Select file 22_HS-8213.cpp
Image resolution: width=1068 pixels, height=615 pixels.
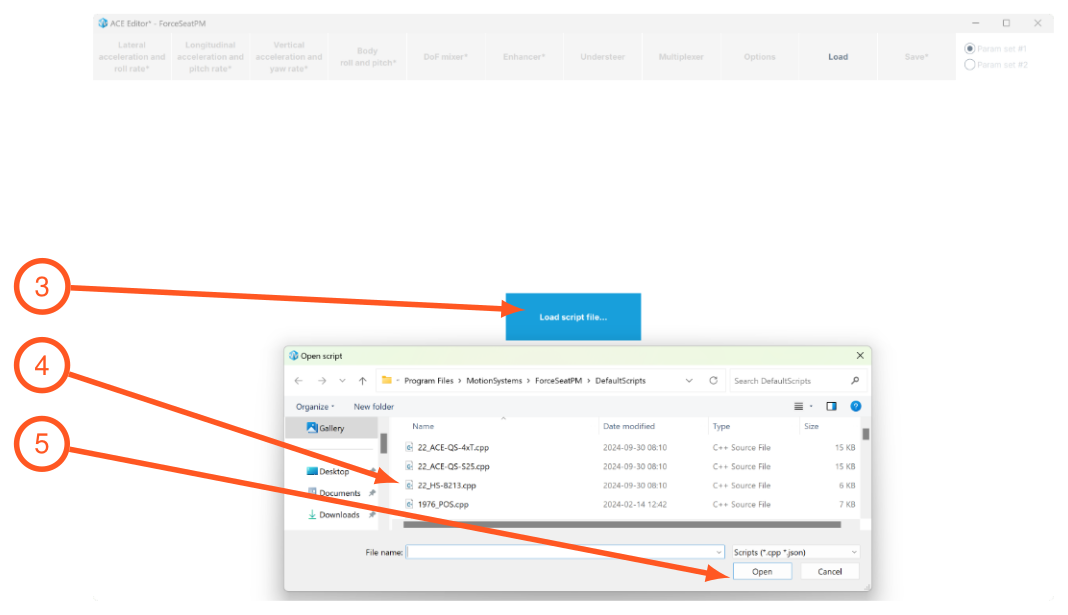(x=447, y=486)
